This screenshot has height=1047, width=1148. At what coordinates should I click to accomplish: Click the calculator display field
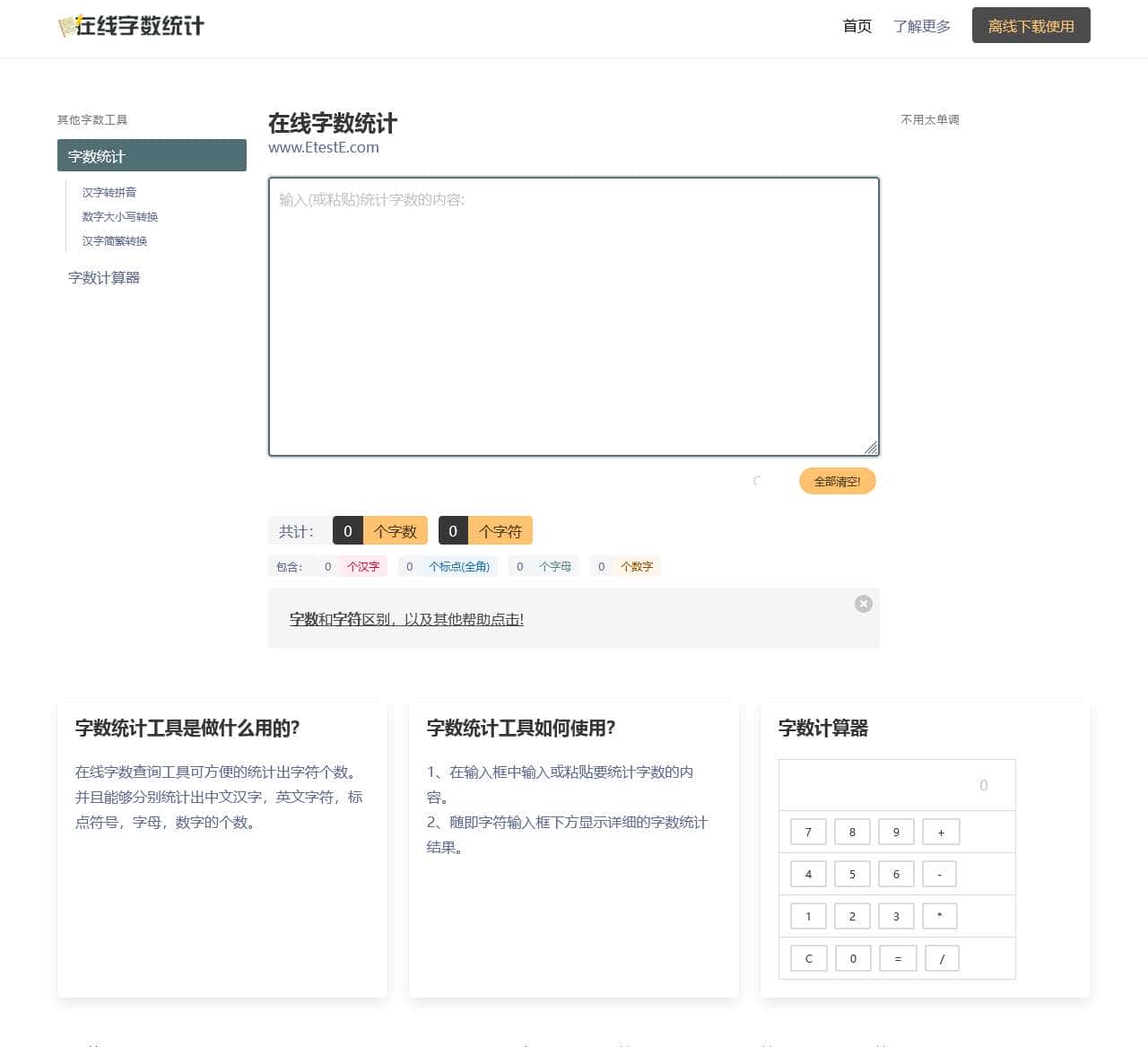897,785
